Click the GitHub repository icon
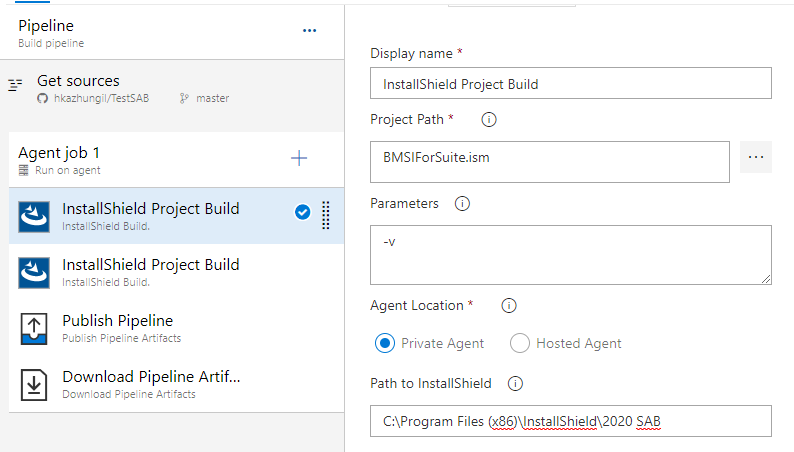Viewport: 794px width, 452px height. (43, 98)
